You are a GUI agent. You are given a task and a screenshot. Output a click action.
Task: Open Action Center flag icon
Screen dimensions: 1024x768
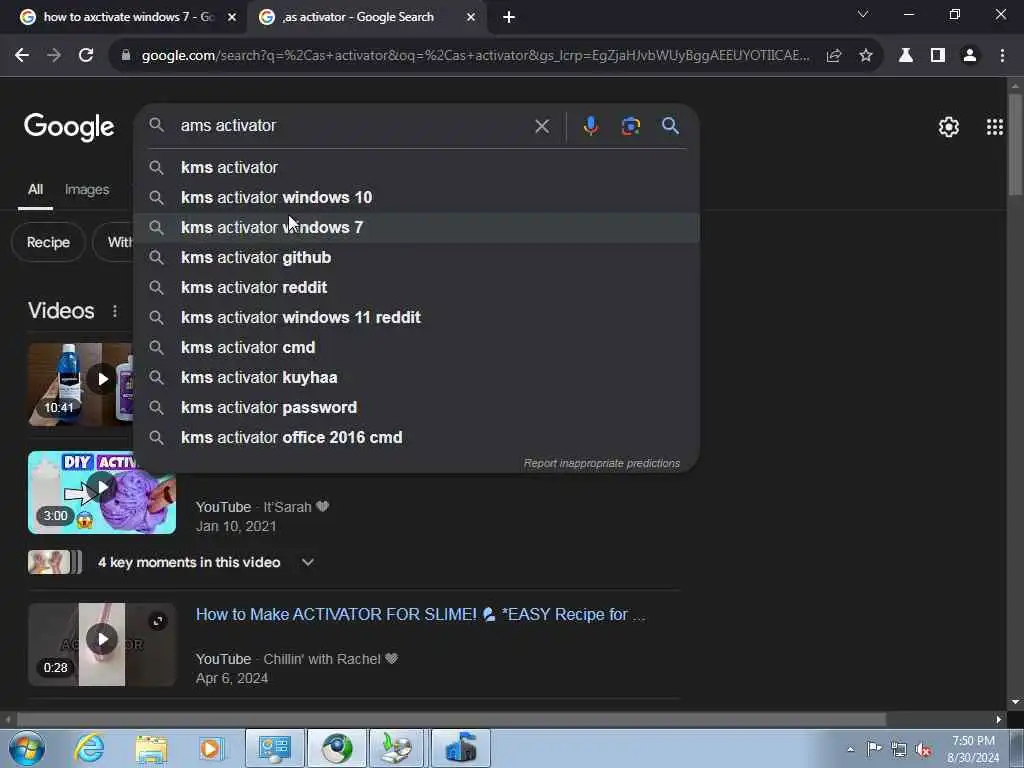(x=874, y=749)
